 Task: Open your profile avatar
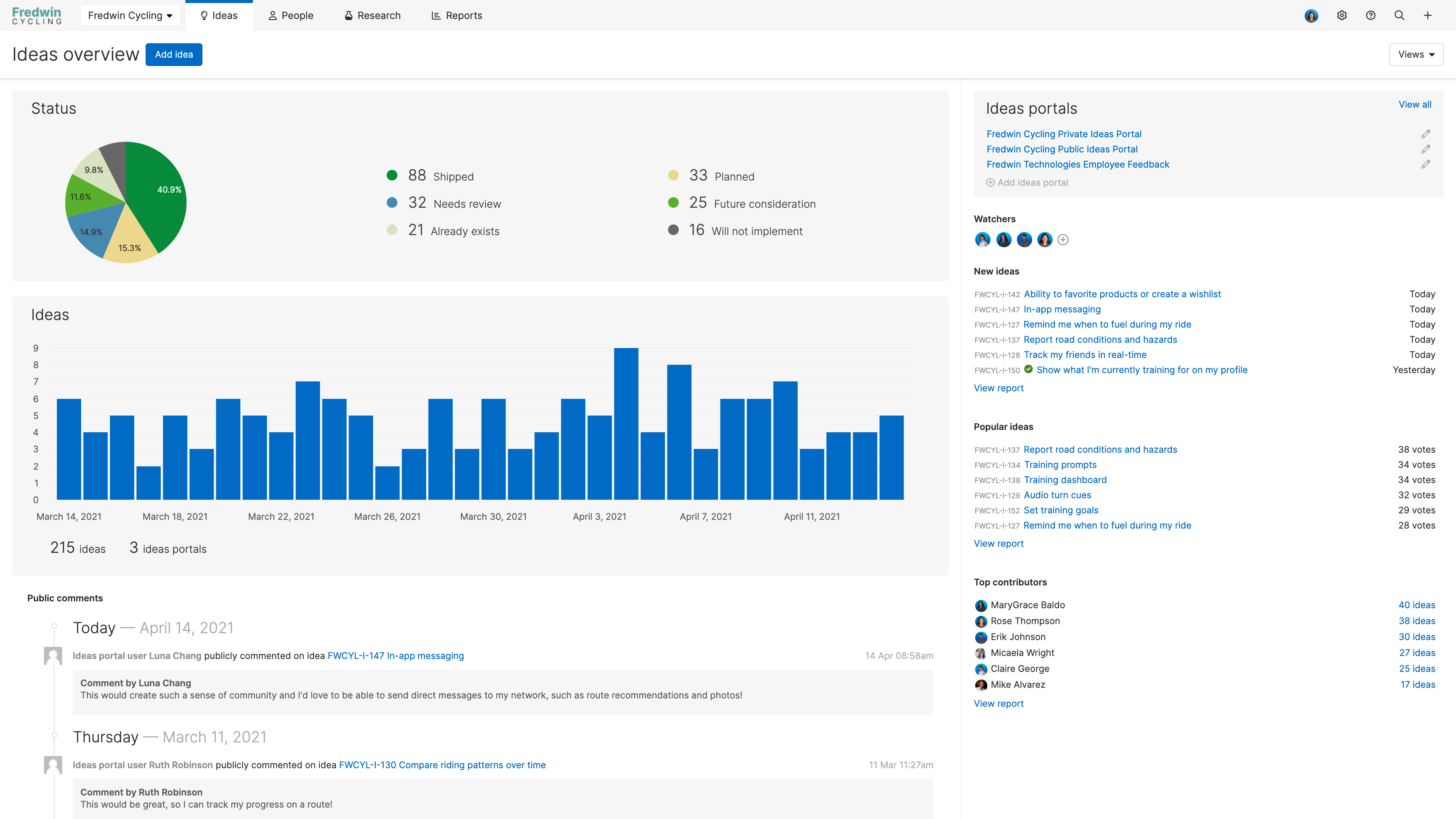[x=1311, y=15]
